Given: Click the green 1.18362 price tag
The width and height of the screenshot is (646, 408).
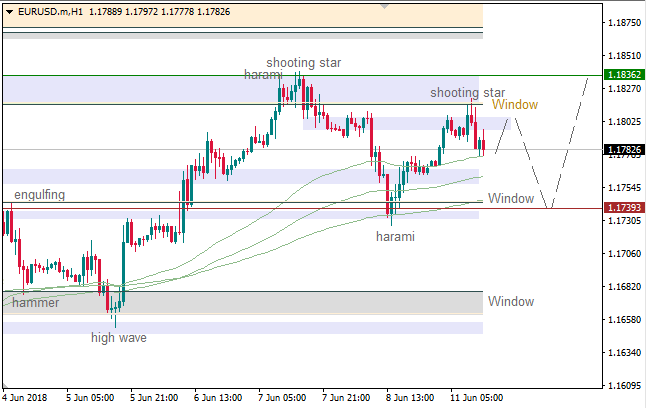Looking at the screenshot, I should 624,75.
